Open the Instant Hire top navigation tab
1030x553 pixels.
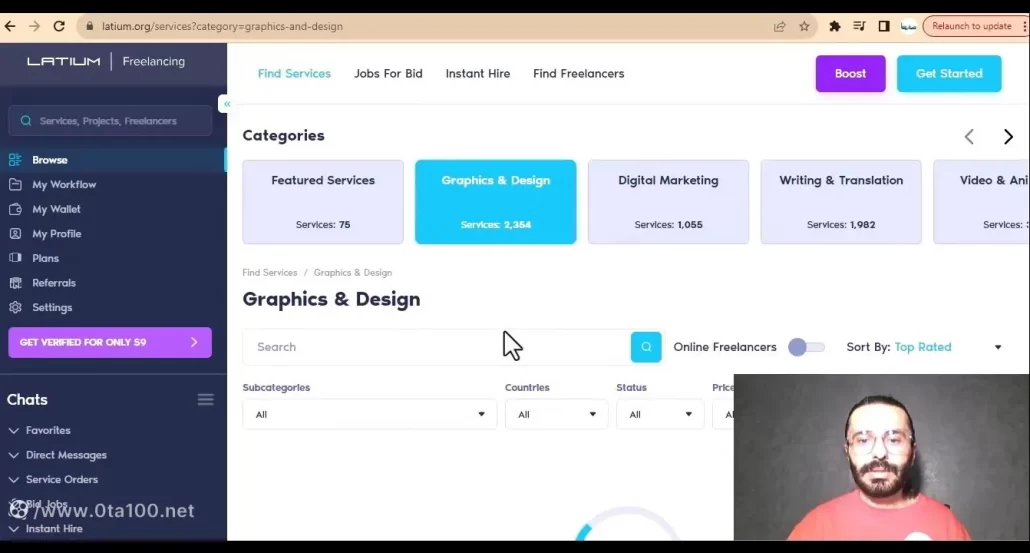[x=478, y=74]
